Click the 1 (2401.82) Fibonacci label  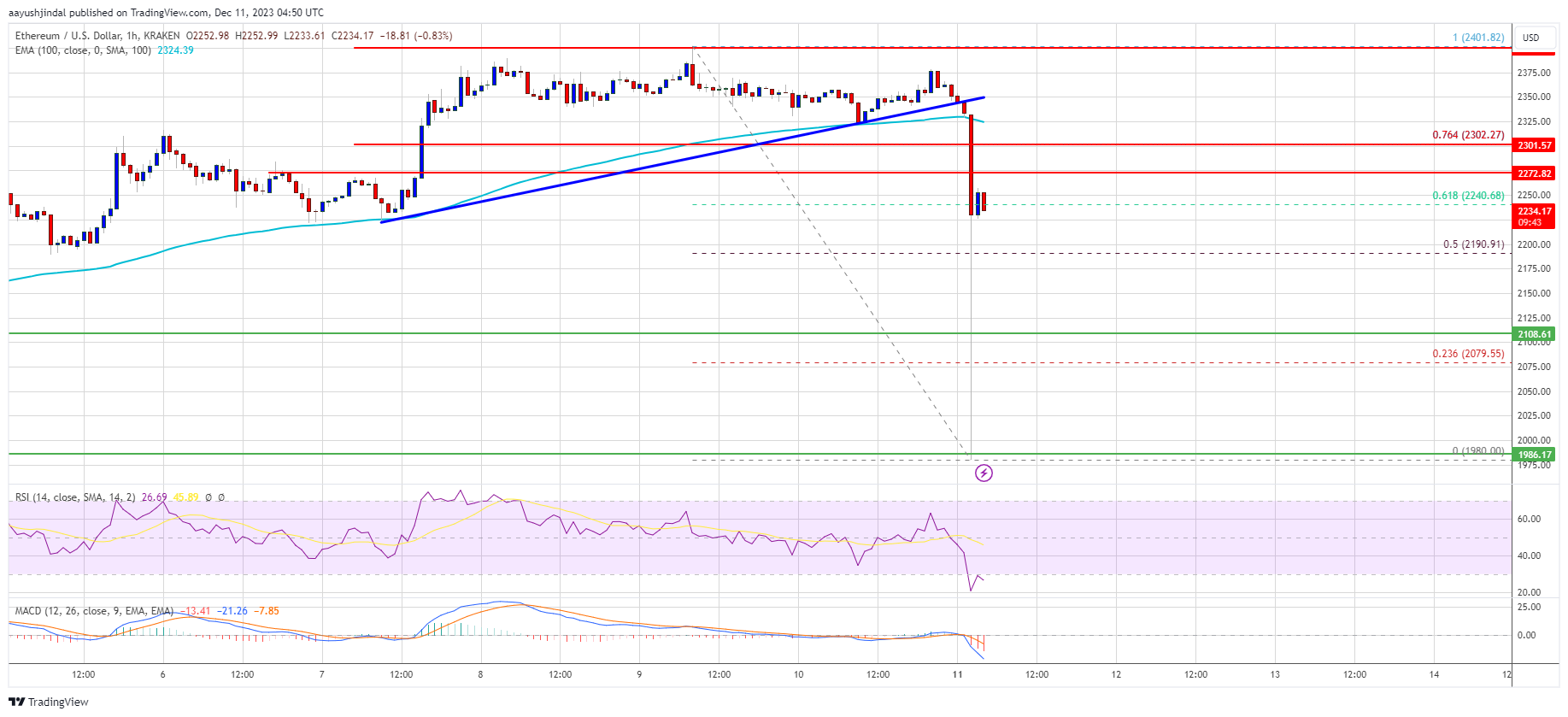1477,38
